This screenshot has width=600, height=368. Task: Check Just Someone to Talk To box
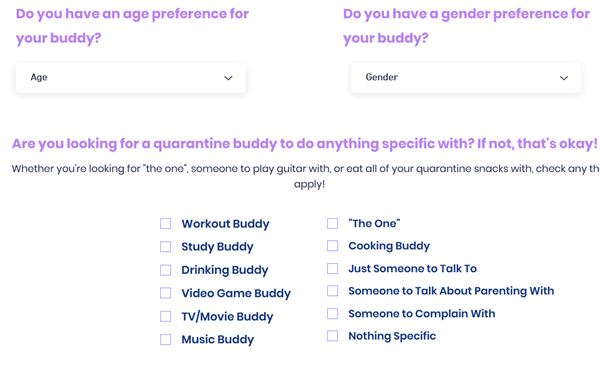pos(333,269)
